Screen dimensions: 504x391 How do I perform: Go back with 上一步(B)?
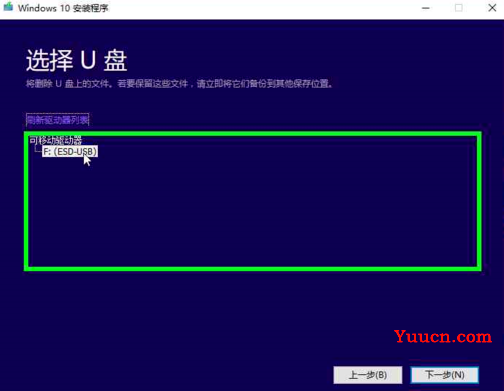point(368,375)
